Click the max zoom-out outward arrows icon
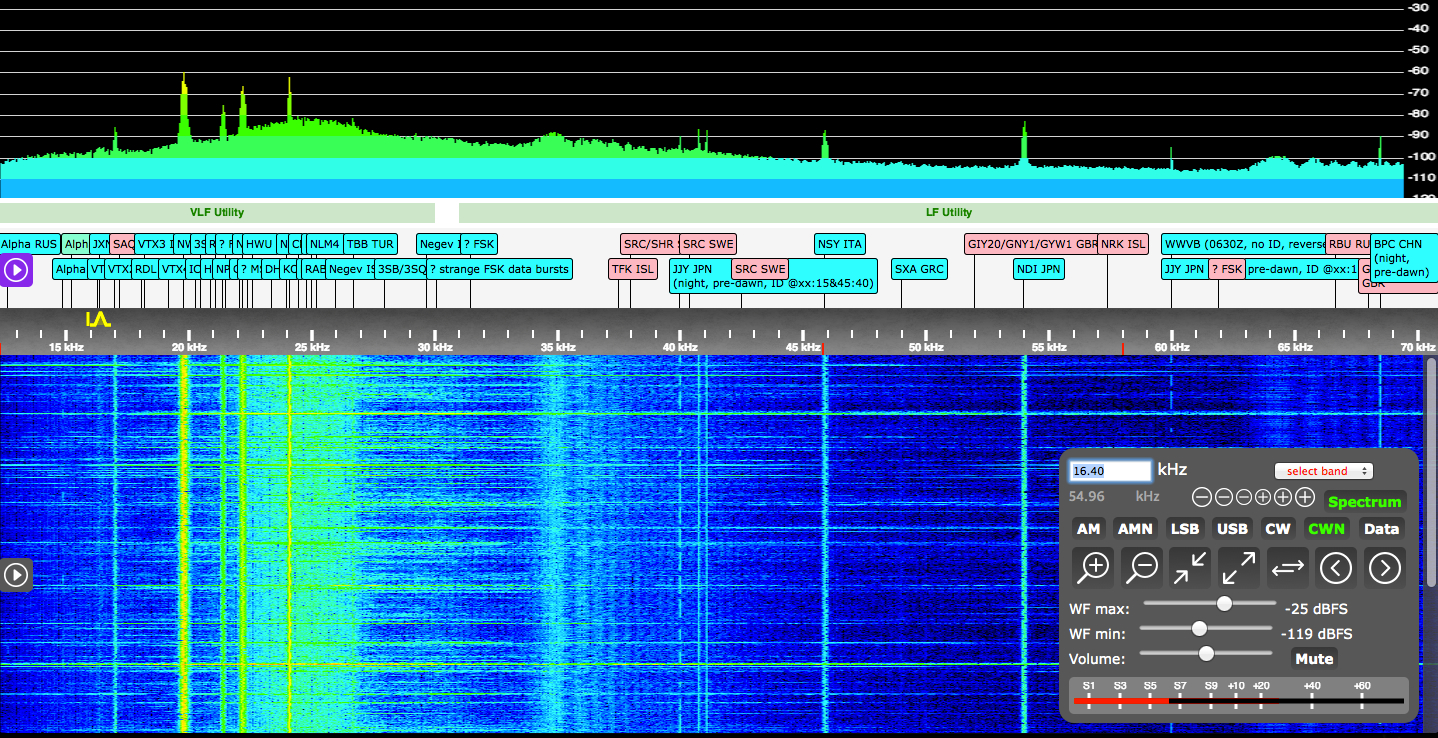This screenshot has width=1438, height=738. point(1238,568)
